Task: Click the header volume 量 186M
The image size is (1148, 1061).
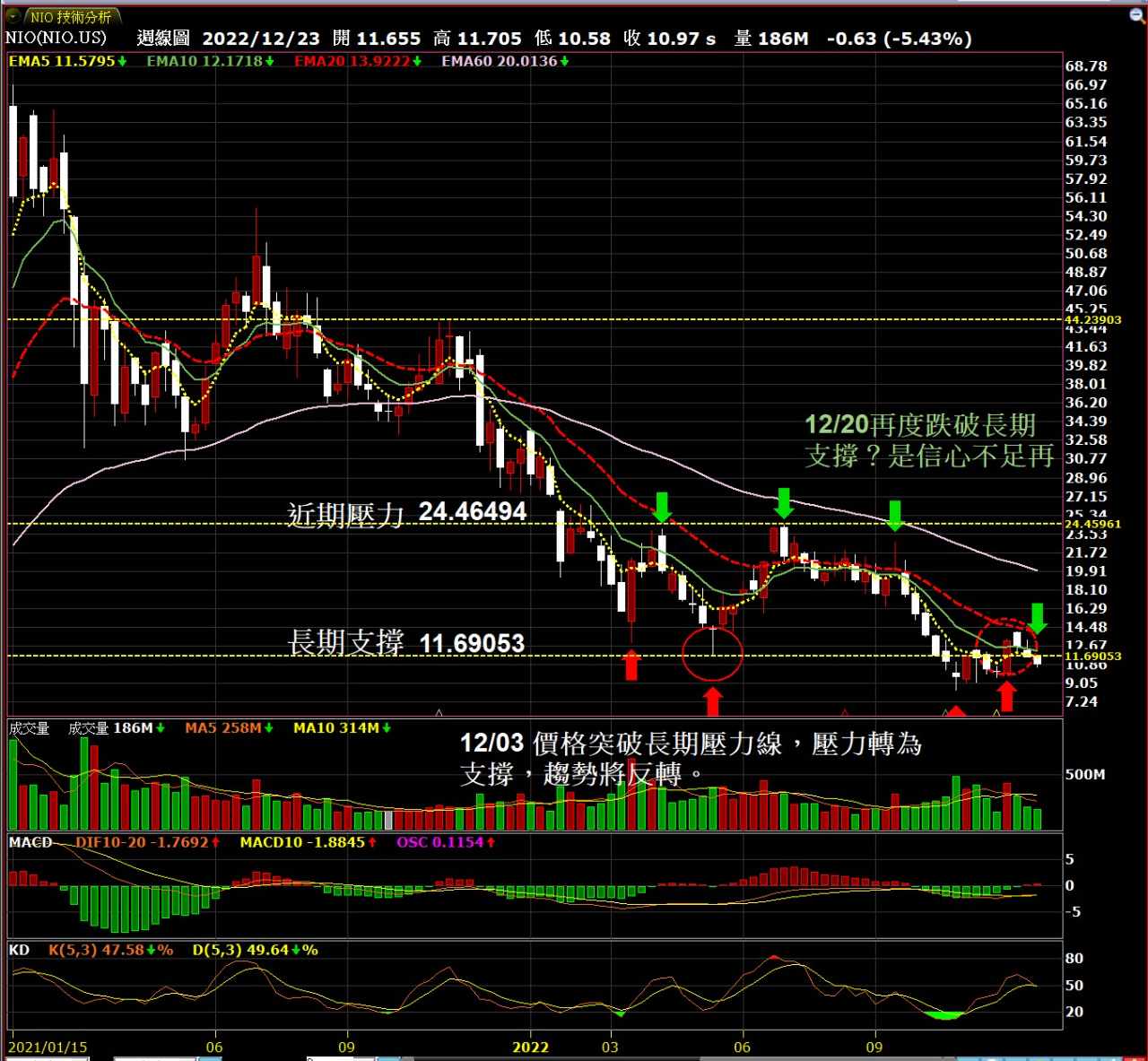Action: click(x=771, y=39)
